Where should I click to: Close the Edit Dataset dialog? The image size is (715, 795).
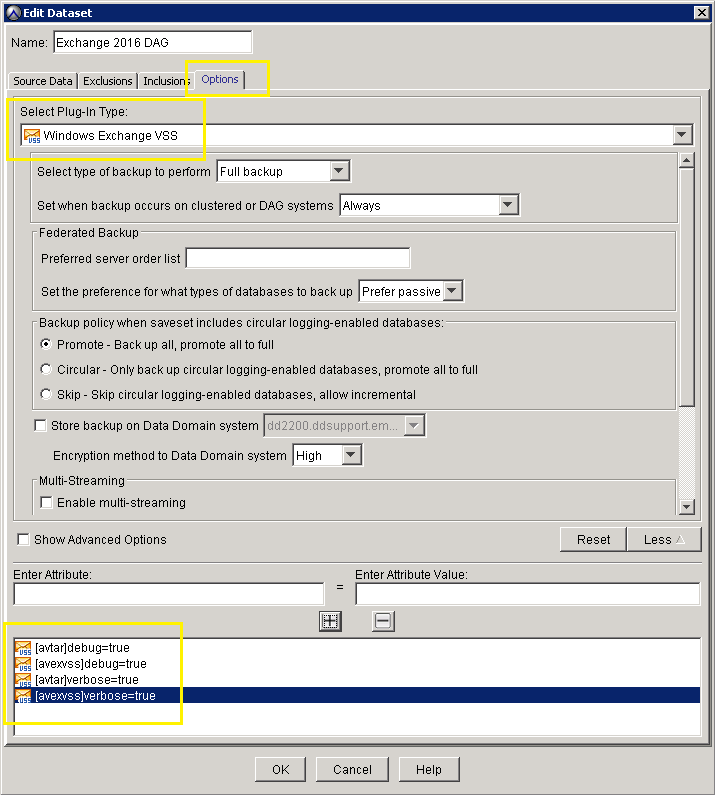click(701, 12)
